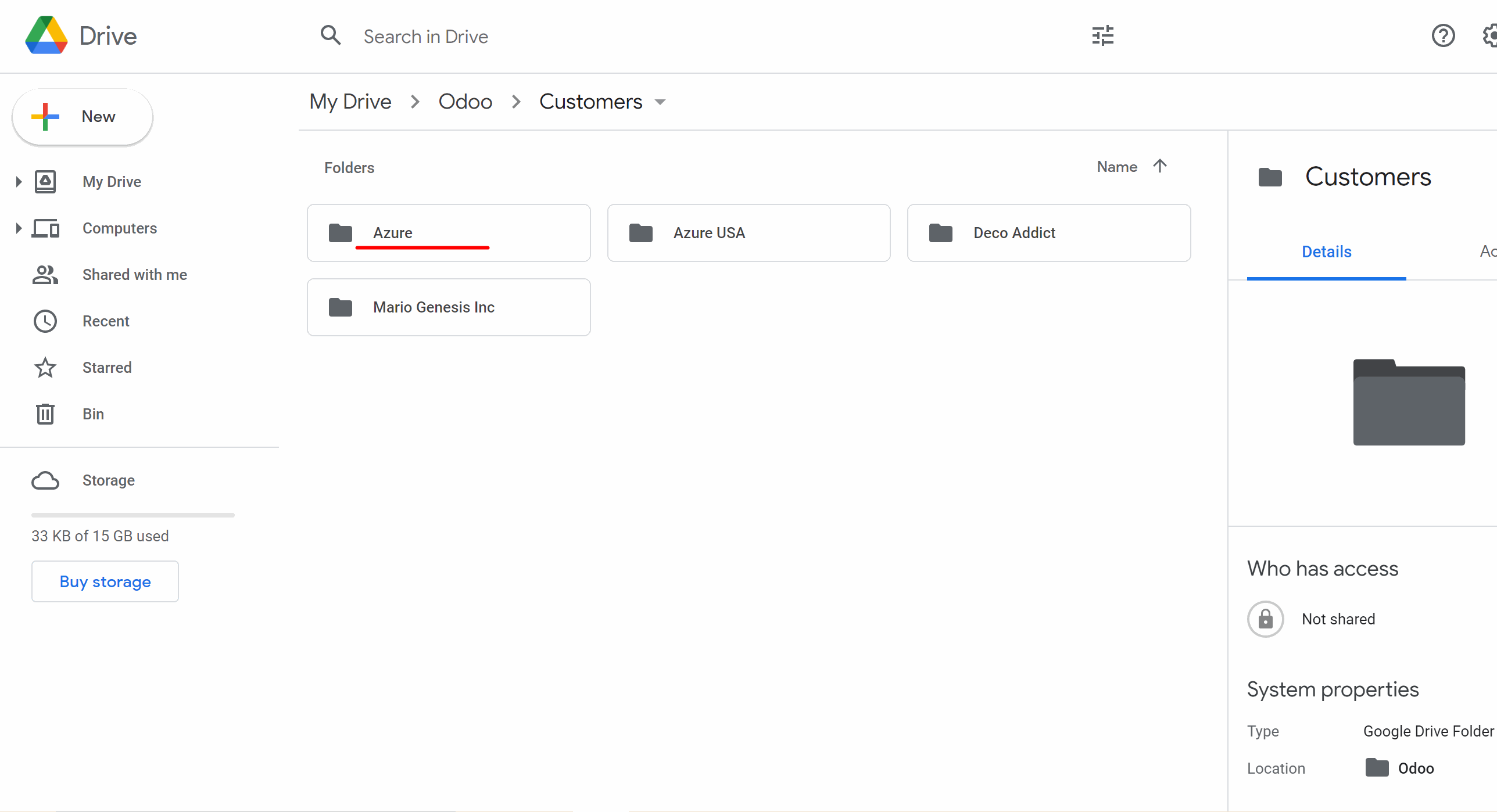This screenshot has width=1497, height=812.
Task: Click the large folder preview thumbnail
Action: (1409, 402)
